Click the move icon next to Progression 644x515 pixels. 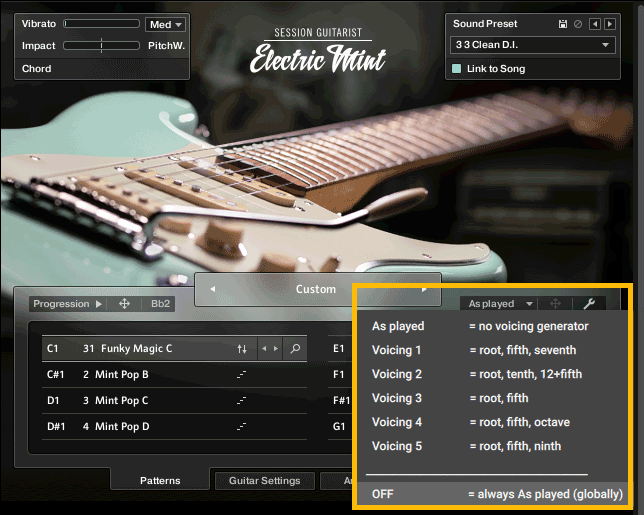(x=124, y=304)
